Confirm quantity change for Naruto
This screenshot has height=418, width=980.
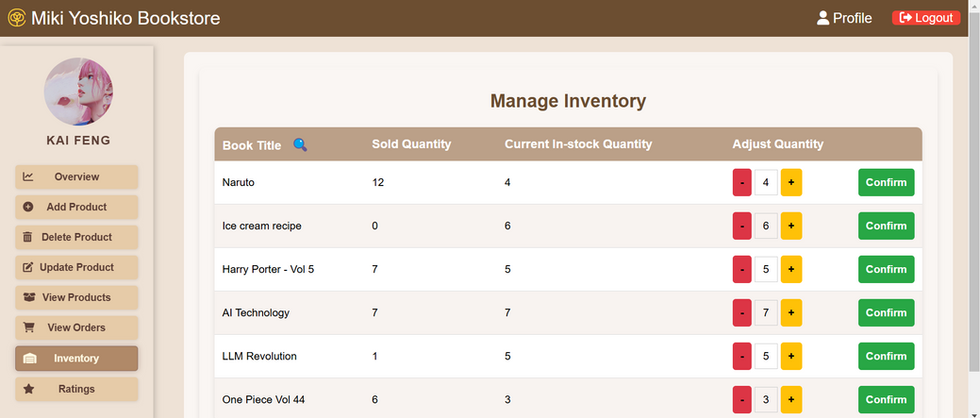886,182
